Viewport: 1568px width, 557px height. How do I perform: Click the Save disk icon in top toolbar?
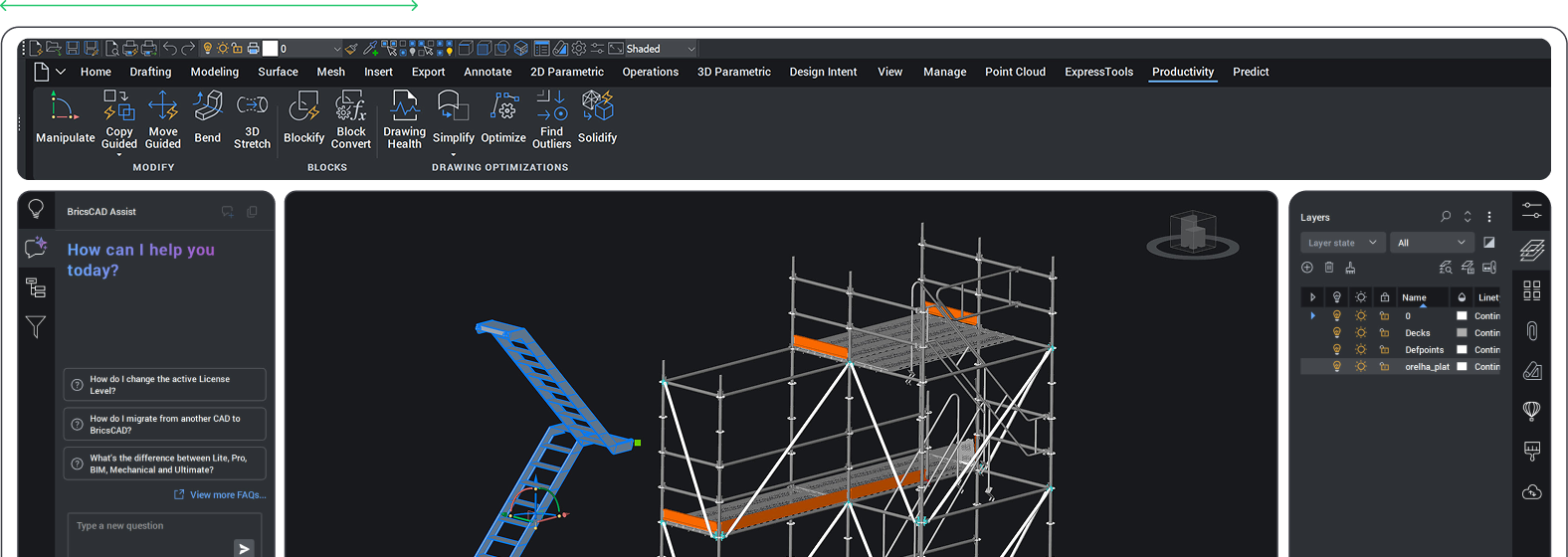(73, 48)
